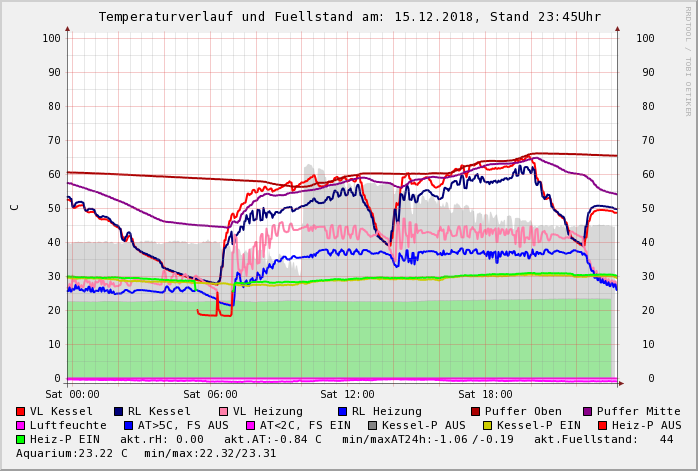Select the dark red Puffer Oben swatch
The image size is (698, 471).
coord(476,411)
